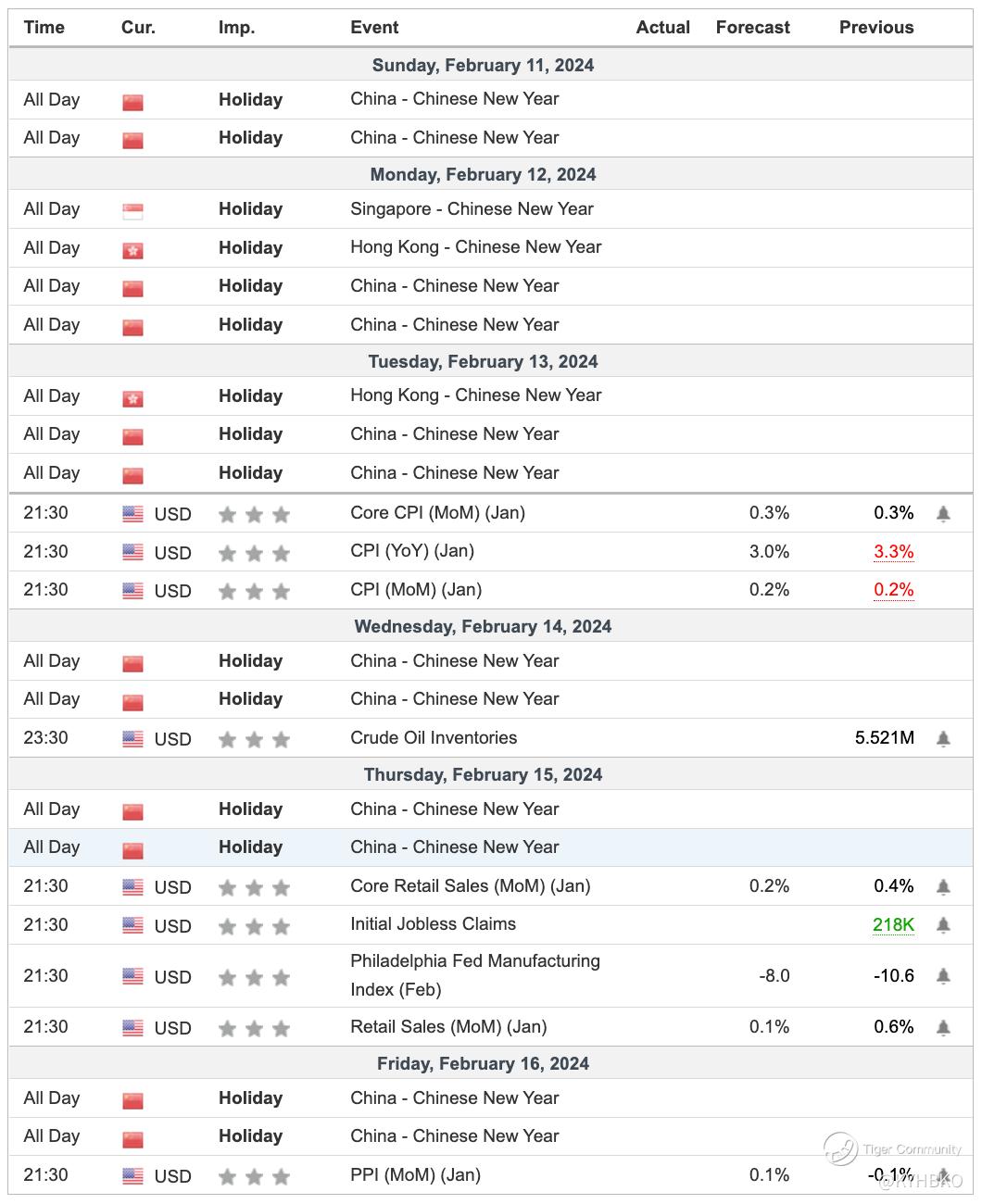Click bell icon for Core Retail Sales
This screenshot has height=1204, width=982.
(x=943, y=887)
